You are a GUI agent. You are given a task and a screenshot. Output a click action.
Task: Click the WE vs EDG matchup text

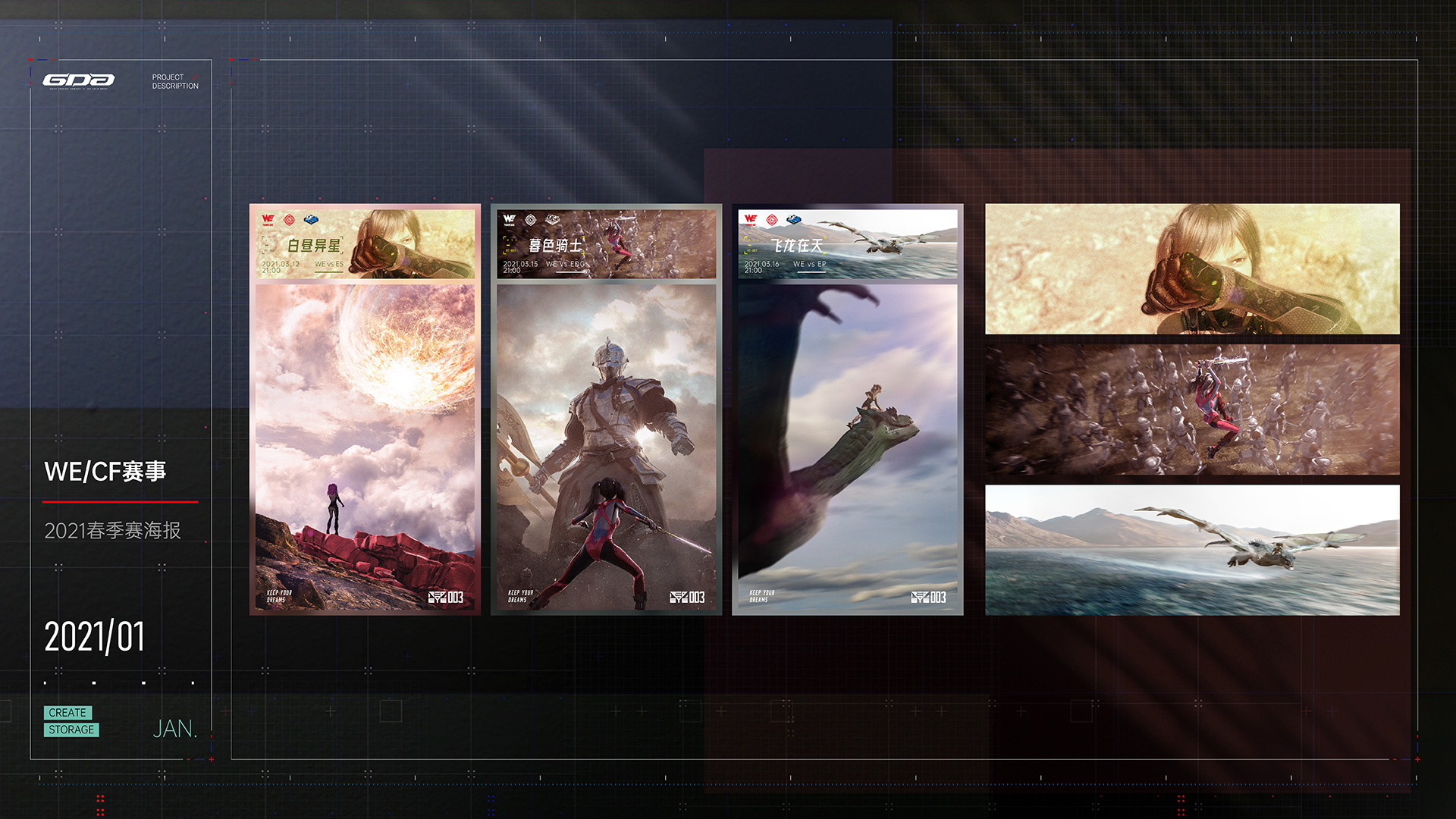click(566, 265)
